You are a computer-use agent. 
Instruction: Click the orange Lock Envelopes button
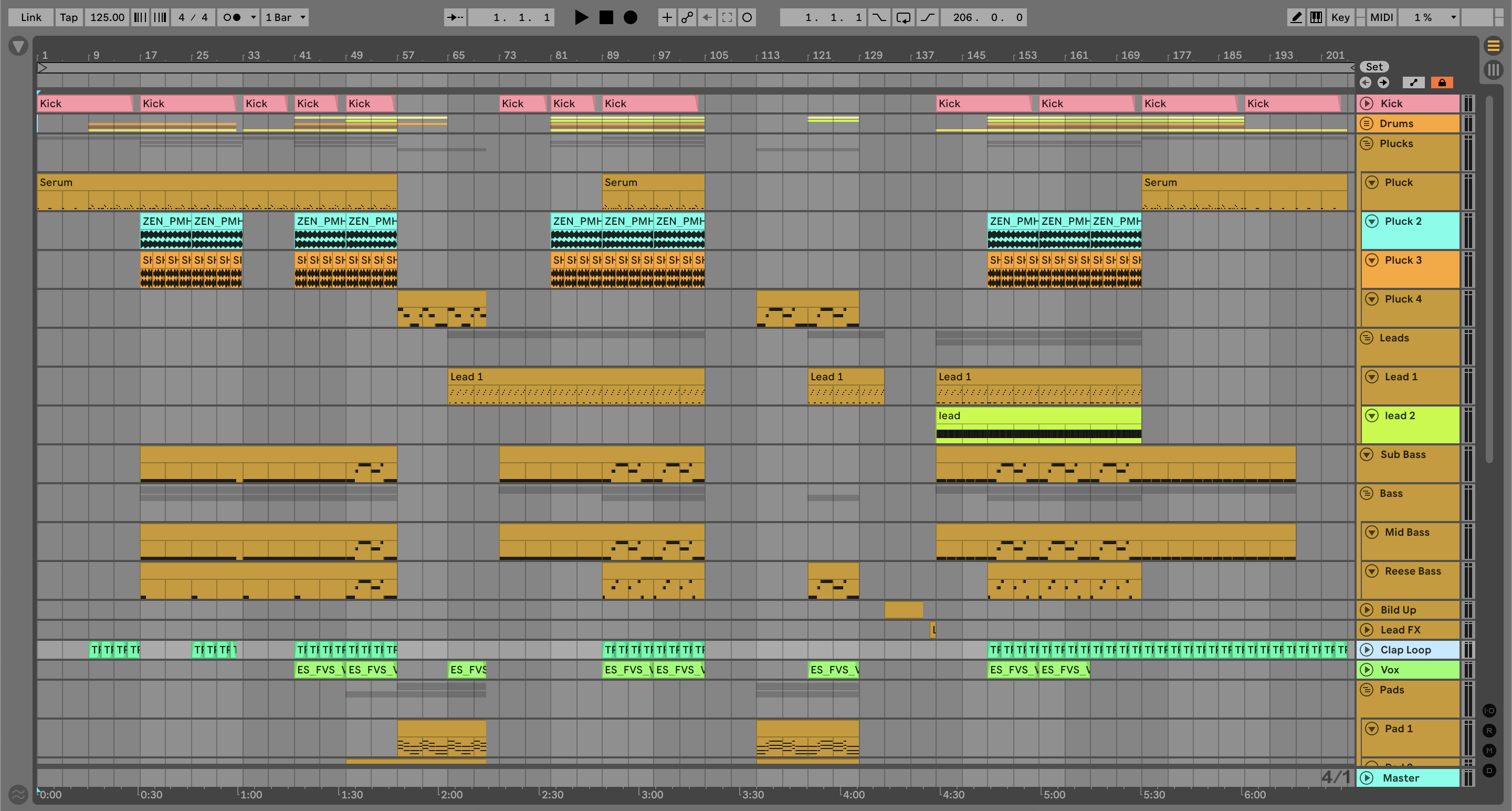[1442, 83]
